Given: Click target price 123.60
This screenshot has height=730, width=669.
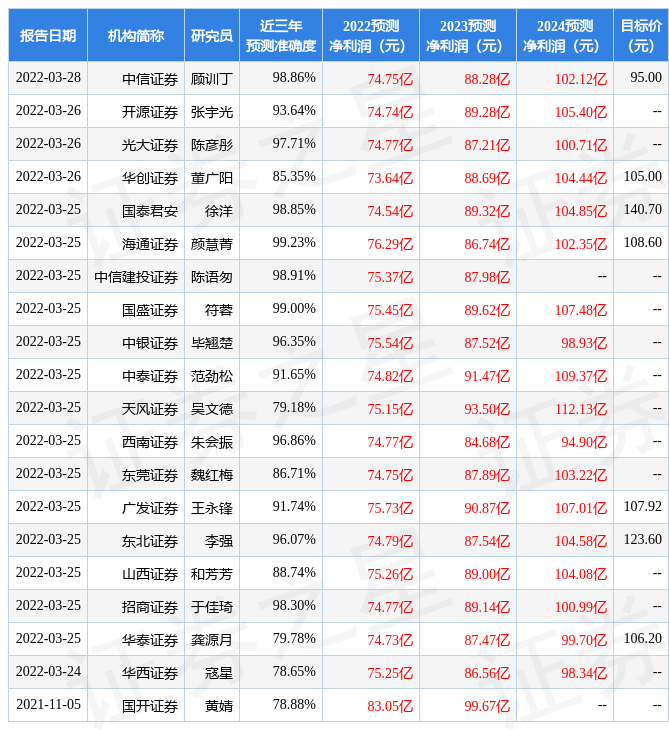Looking at the screenshot, I should click(x=642, y=540).
